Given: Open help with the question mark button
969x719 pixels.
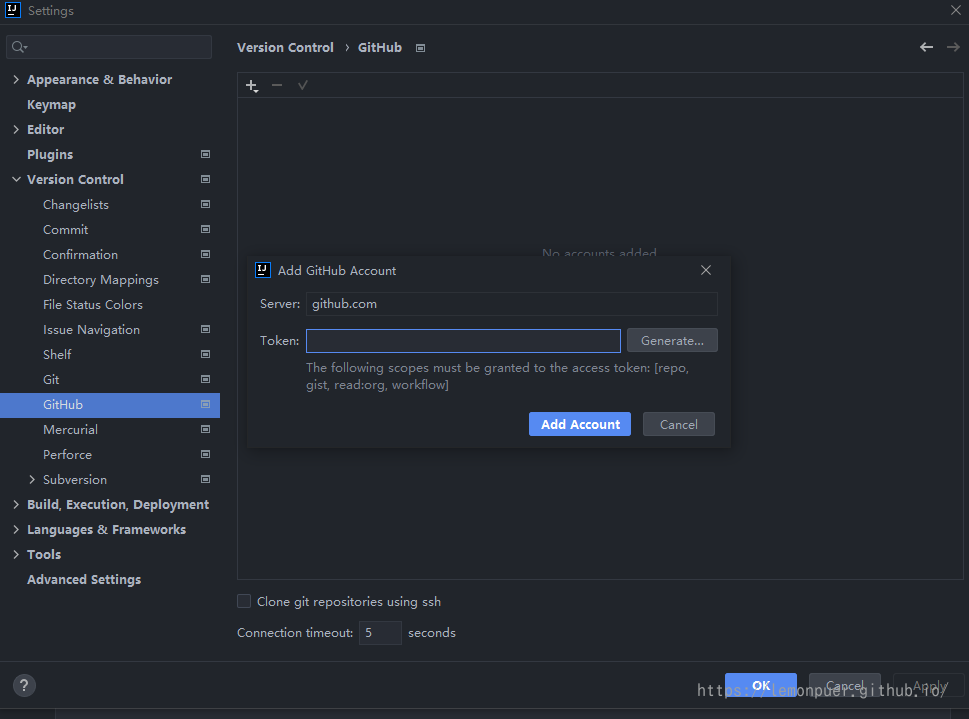Looking at the screenshot, I should (x=24, y=685).
